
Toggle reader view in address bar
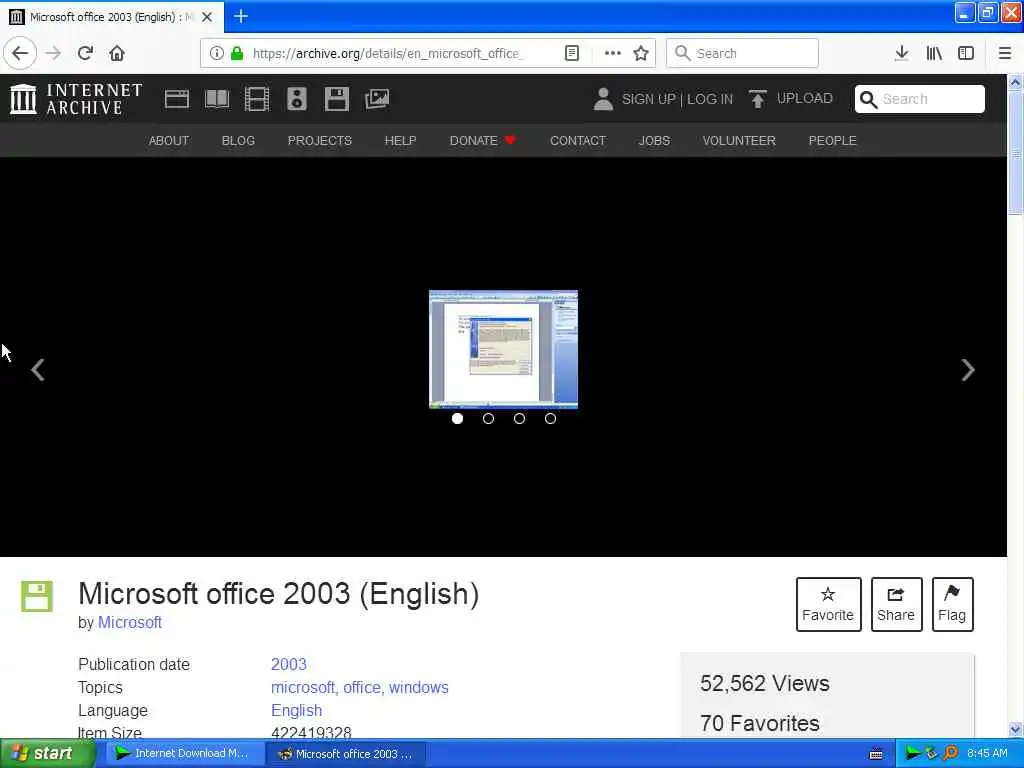pos(571,54)
